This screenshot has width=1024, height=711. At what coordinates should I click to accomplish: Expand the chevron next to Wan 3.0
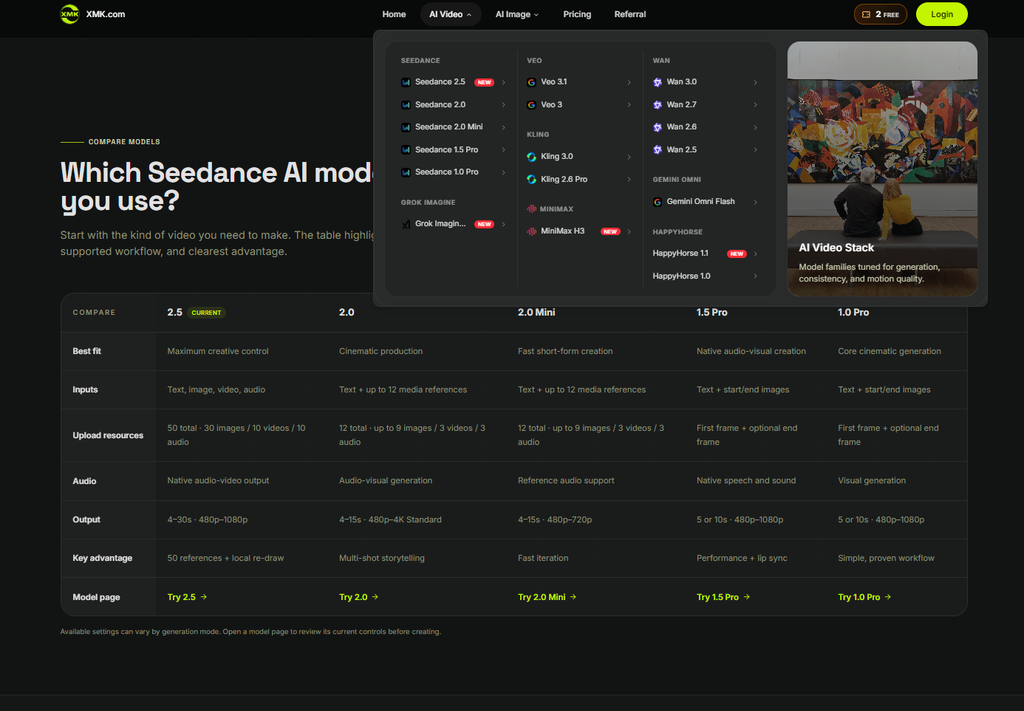coord(755,82)
